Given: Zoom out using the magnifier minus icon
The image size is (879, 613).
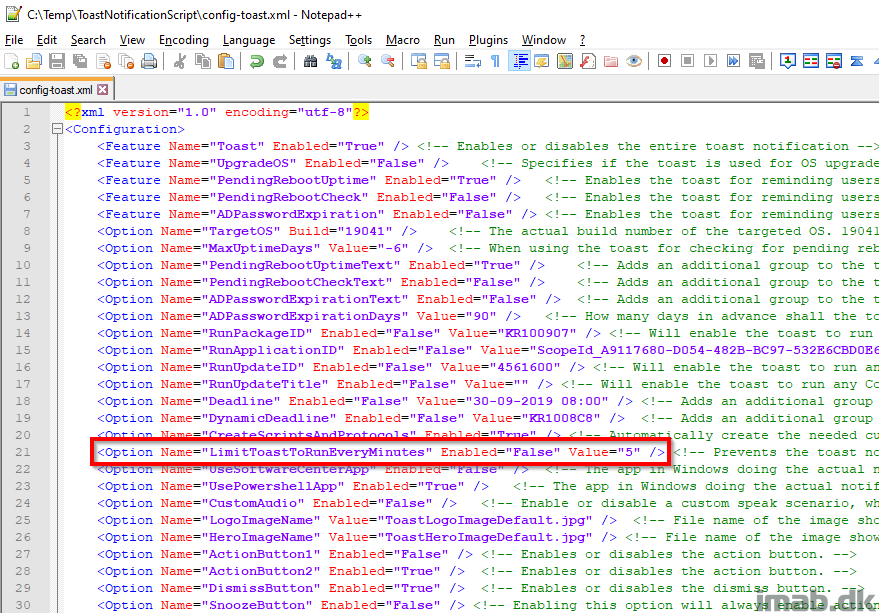Looking at the screenshot, I should click(387, 61).
